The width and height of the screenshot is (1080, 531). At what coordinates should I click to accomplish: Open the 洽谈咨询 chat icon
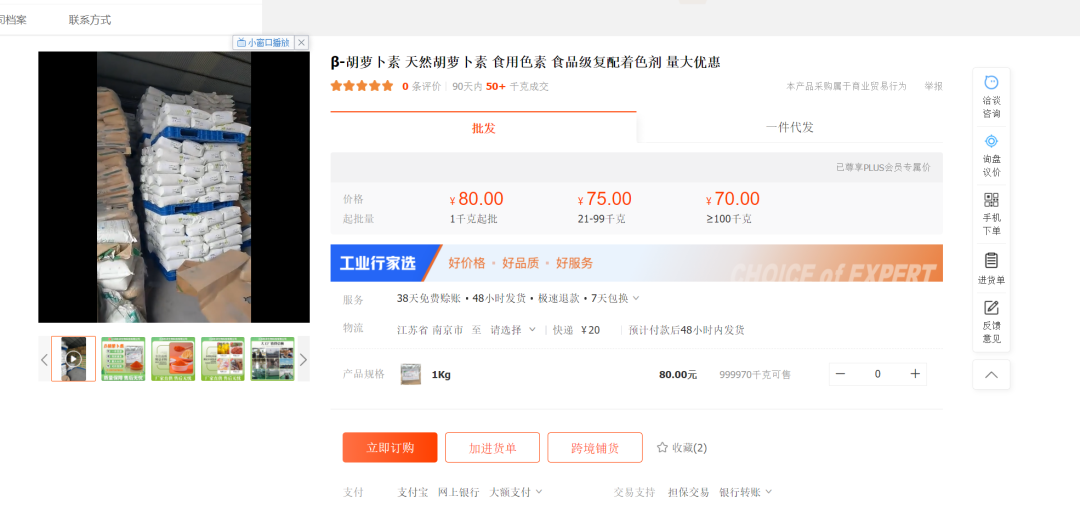991,83
